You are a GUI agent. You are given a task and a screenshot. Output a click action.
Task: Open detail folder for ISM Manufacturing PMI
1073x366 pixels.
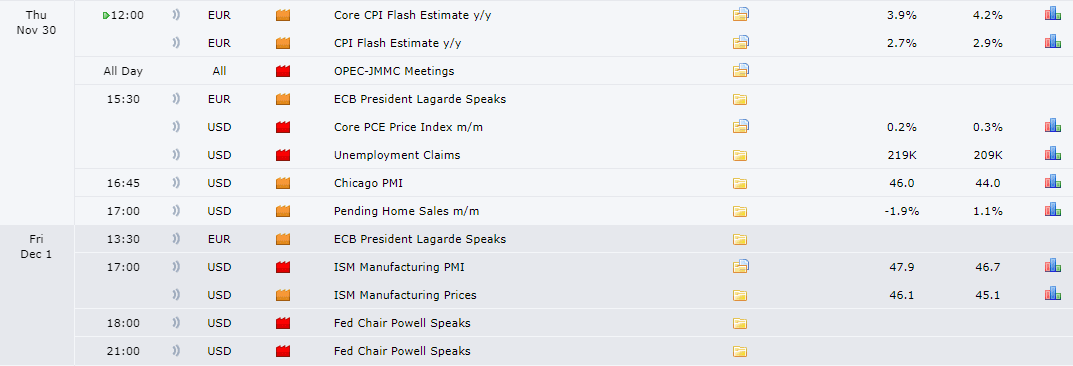[740, 267]
